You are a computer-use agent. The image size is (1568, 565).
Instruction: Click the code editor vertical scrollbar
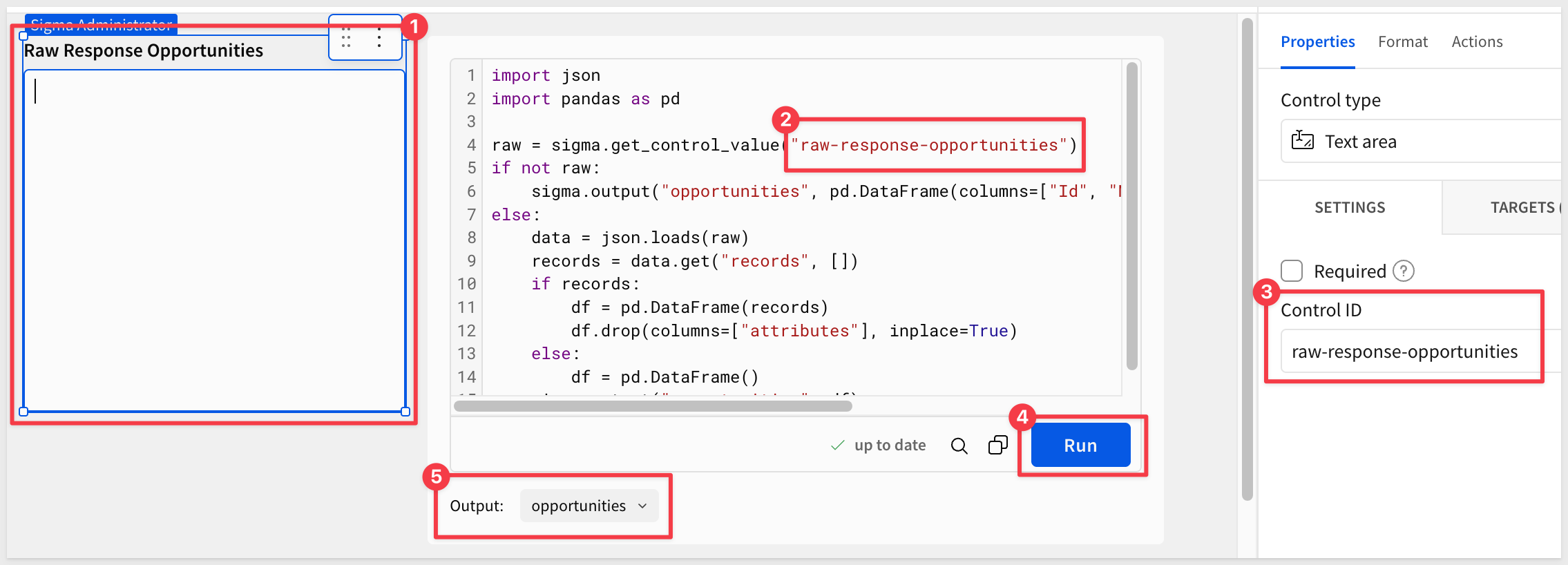tap(1131, 214)
